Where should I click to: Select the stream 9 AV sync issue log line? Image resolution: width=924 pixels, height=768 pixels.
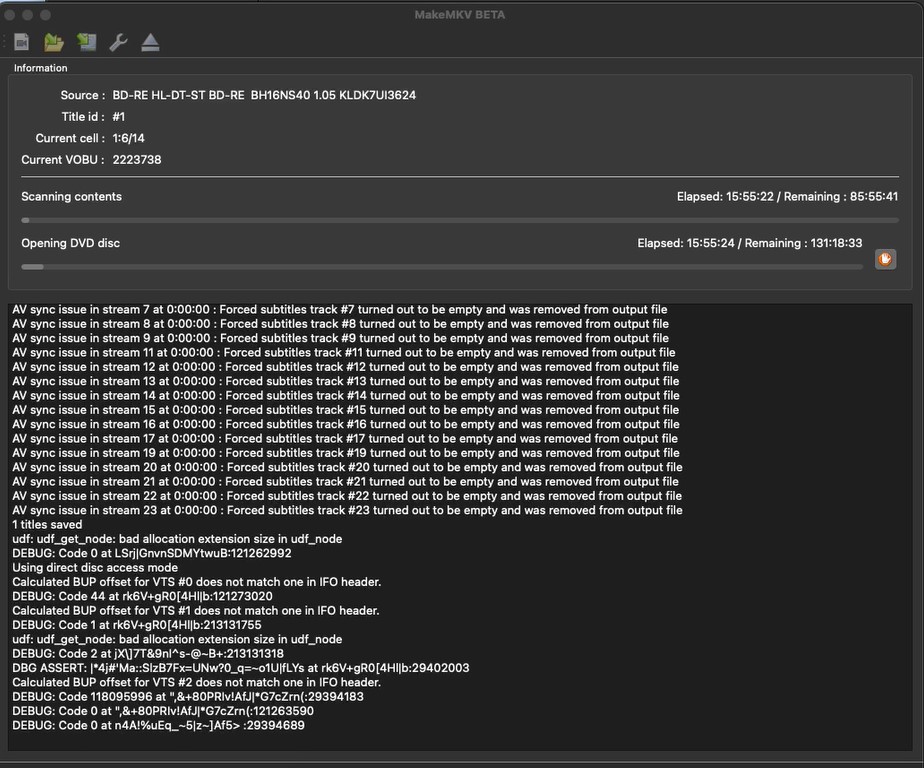pyautogui.click(x=340, y=338)
